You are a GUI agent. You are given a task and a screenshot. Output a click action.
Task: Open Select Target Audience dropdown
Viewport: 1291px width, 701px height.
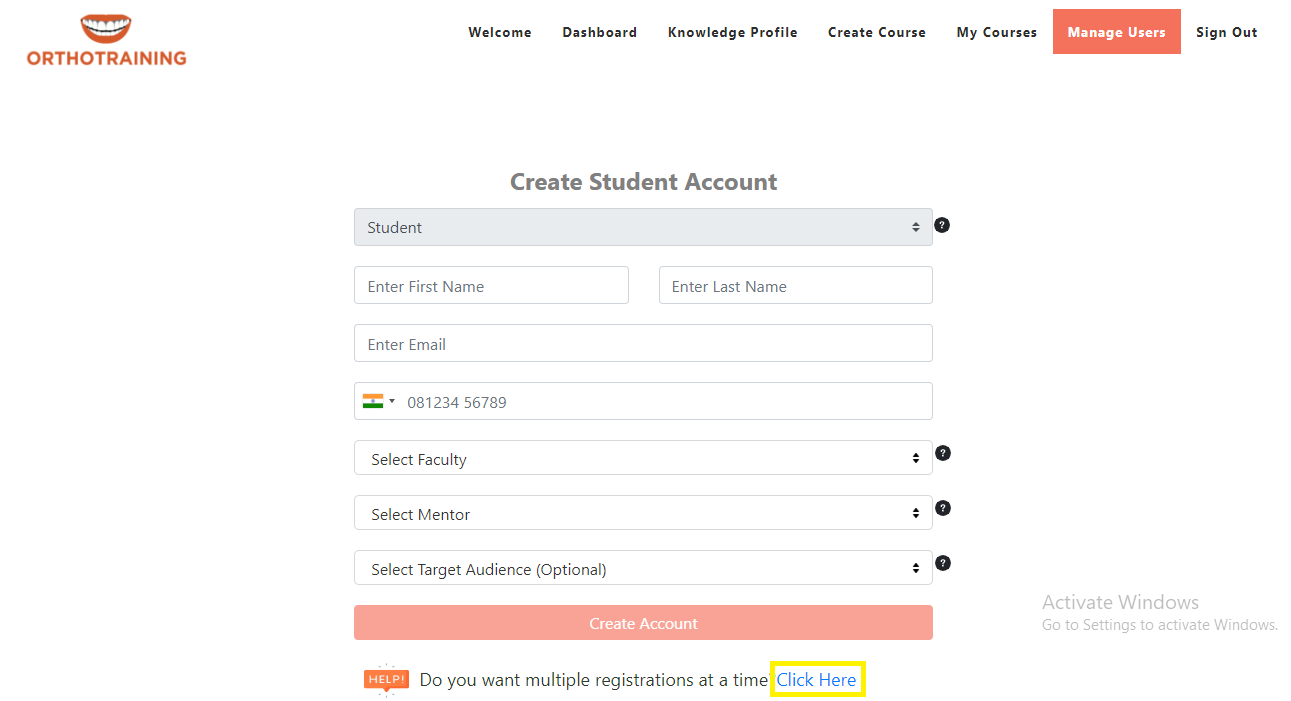pos(642,569)
